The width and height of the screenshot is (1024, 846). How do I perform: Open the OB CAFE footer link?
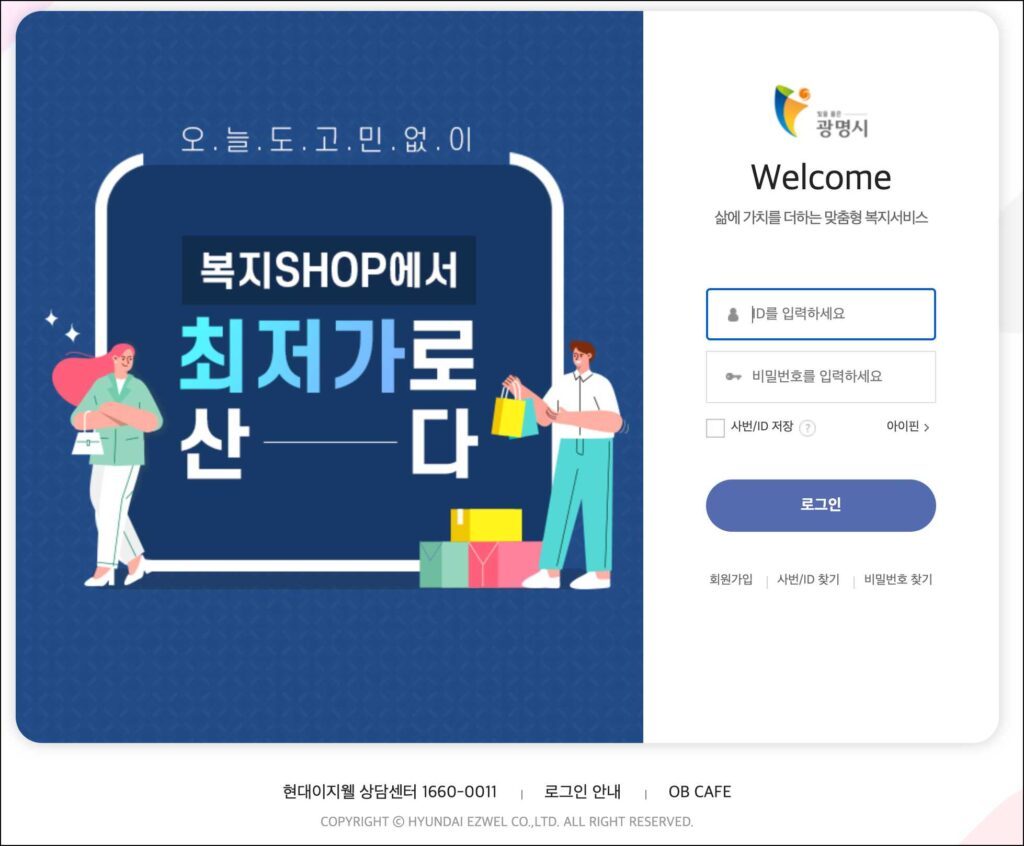pos(699,792)
